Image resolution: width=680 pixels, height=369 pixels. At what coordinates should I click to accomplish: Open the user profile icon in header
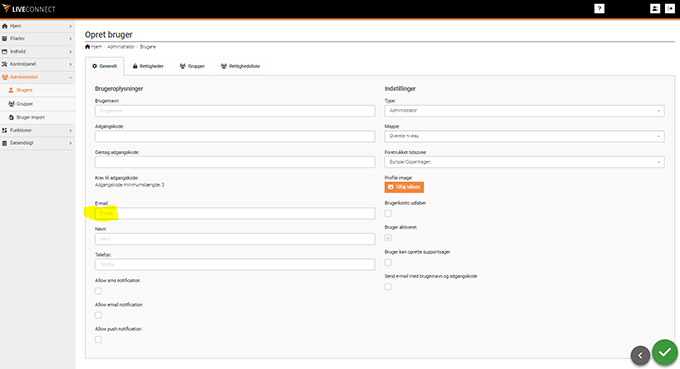(655, 9)
